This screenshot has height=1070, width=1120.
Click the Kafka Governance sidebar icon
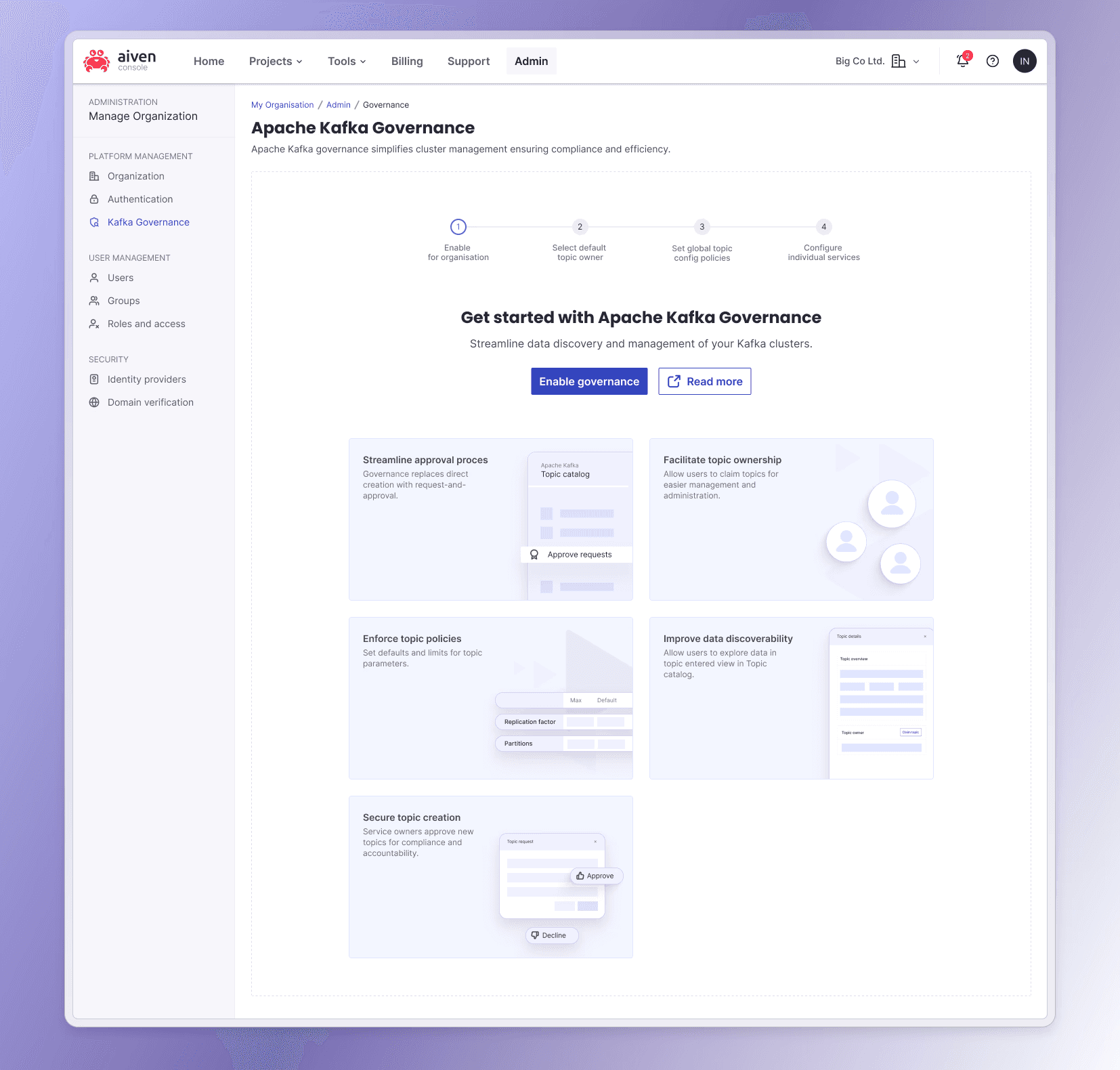(x=94, y=222)
